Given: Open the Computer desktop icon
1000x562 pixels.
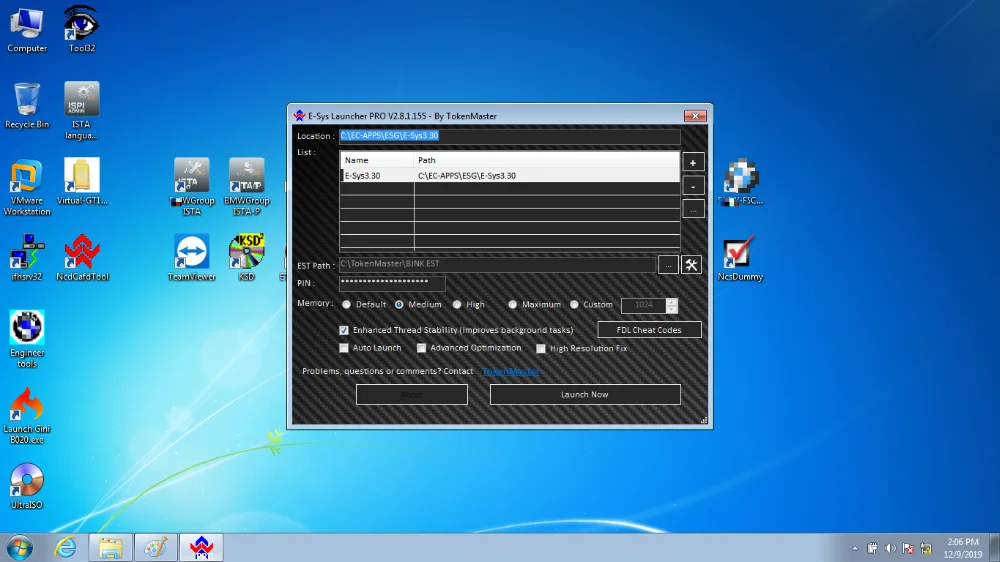Looking at the screenshot, I should (27, 29).
